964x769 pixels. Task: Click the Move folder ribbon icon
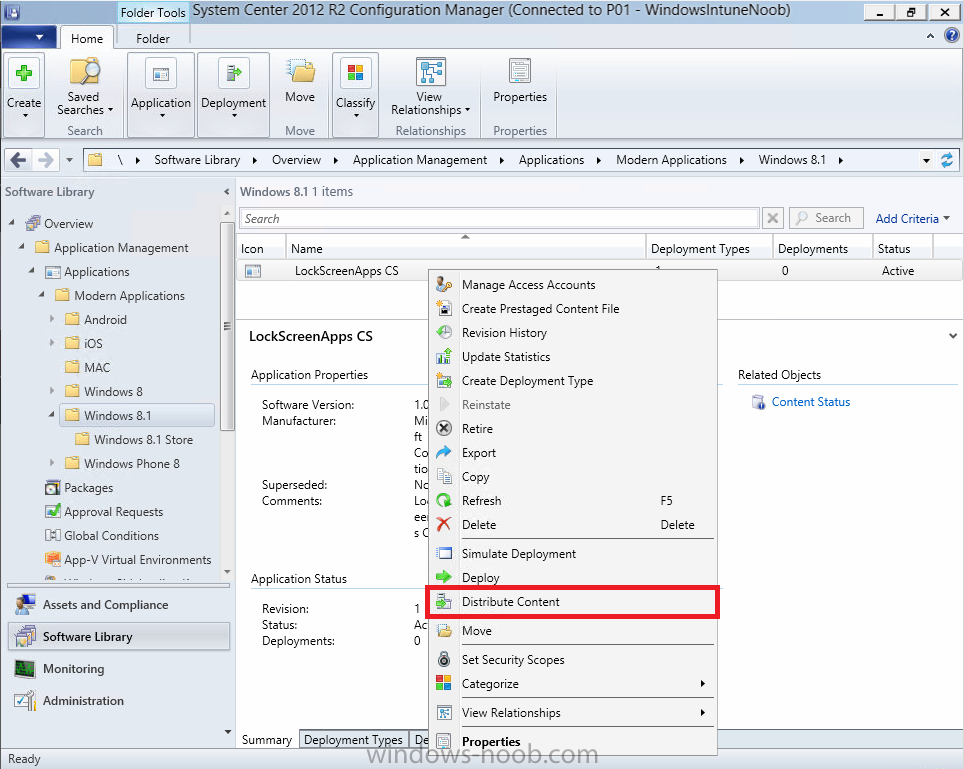301,71
